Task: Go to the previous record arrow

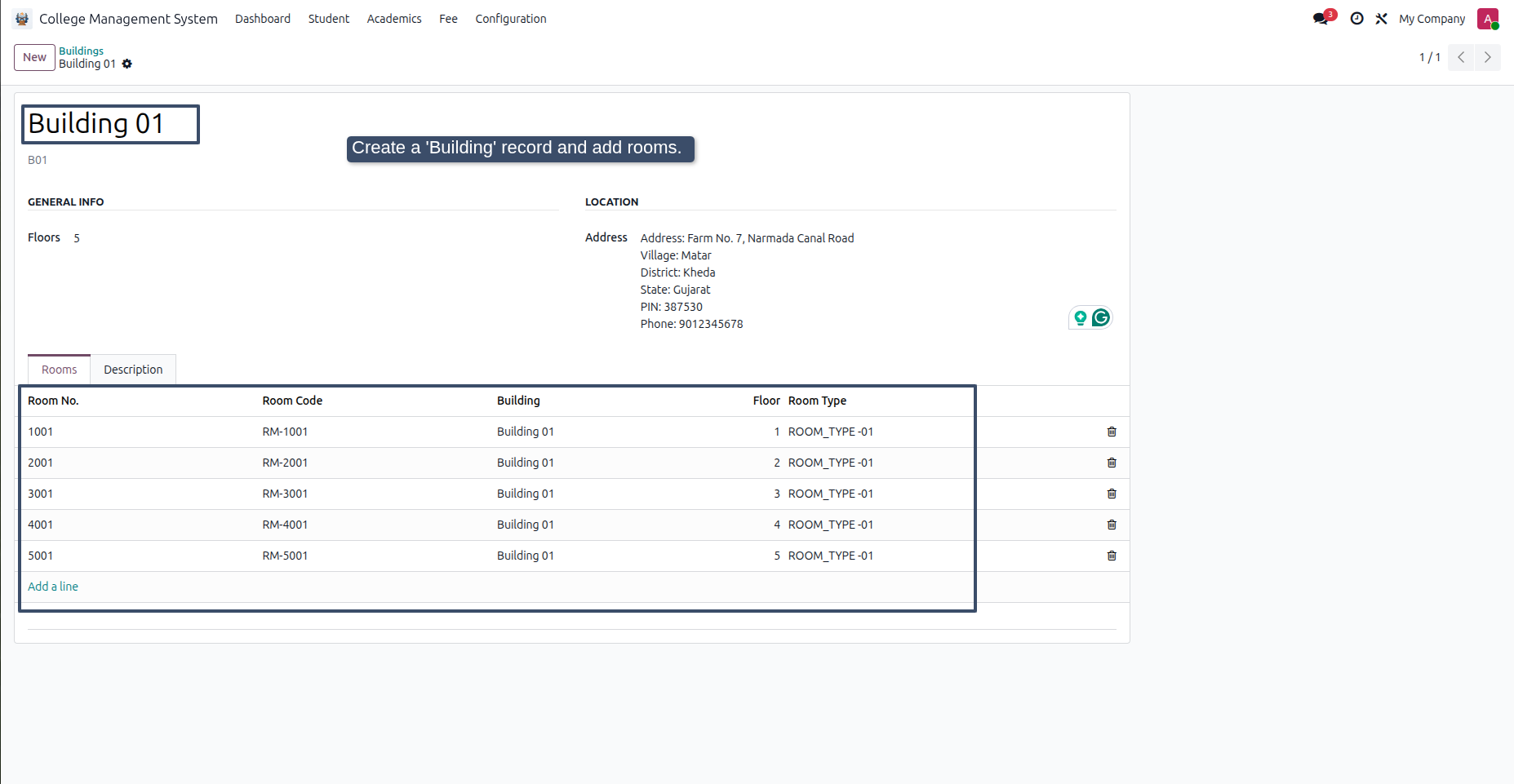Action: pyautogui.click(x=1461, y=57)
